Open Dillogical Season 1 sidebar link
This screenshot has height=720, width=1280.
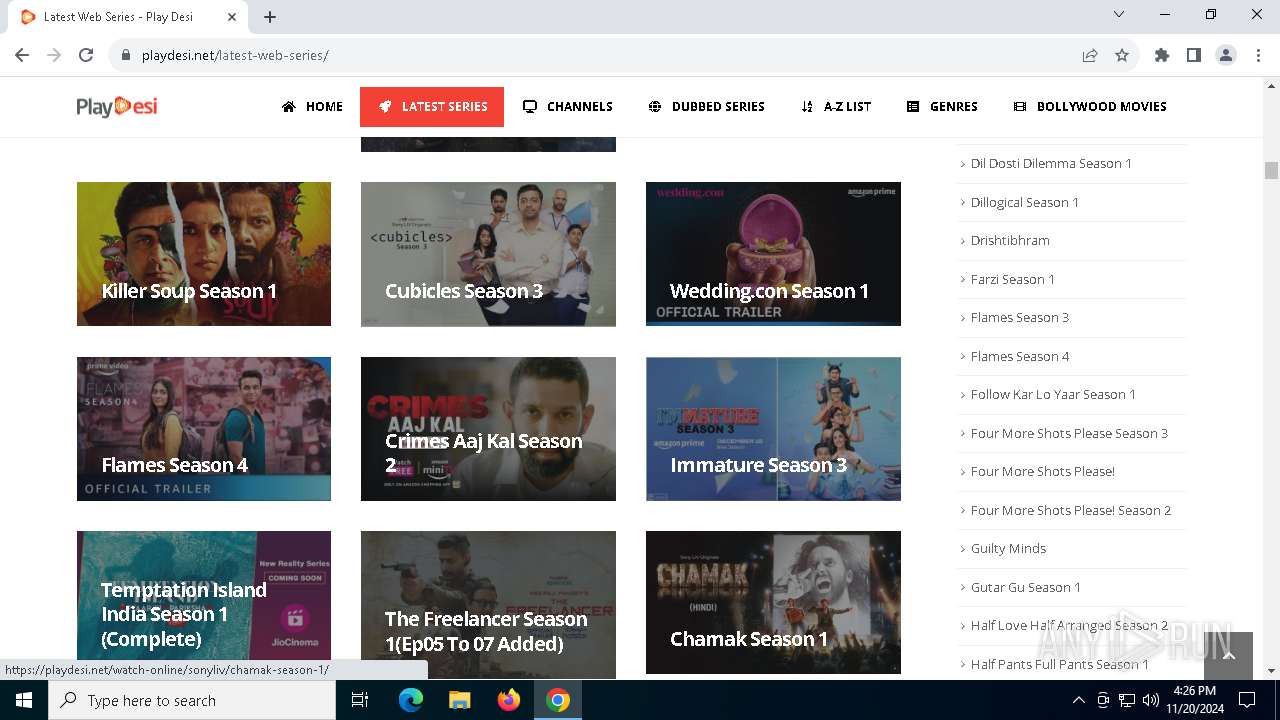pyautogui.click(x=1024, y=202)
